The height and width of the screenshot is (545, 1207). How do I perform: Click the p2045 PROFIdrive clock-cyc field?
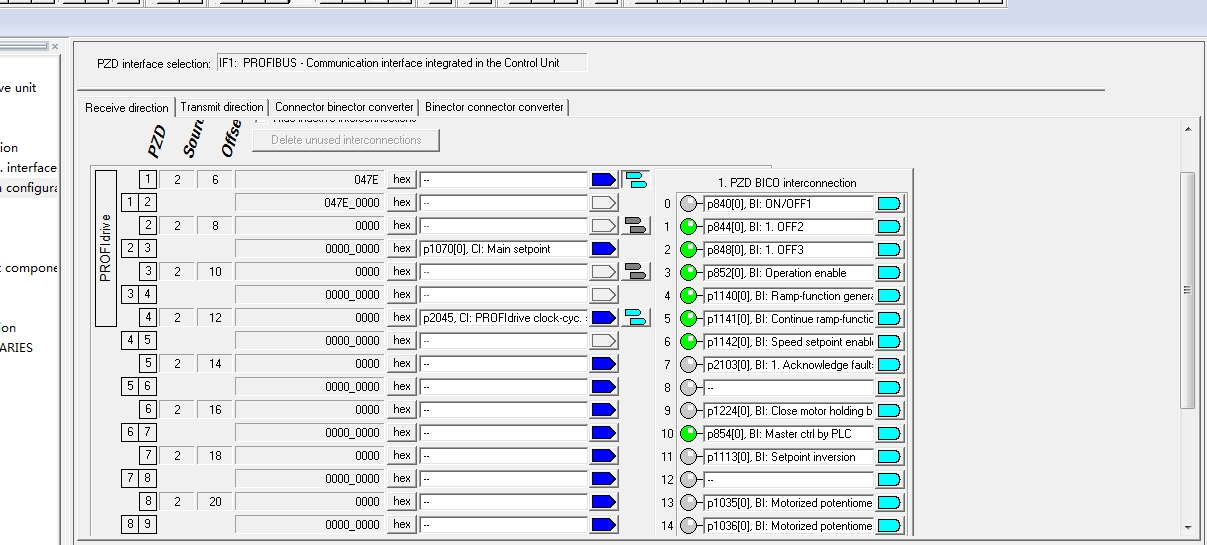503,317
